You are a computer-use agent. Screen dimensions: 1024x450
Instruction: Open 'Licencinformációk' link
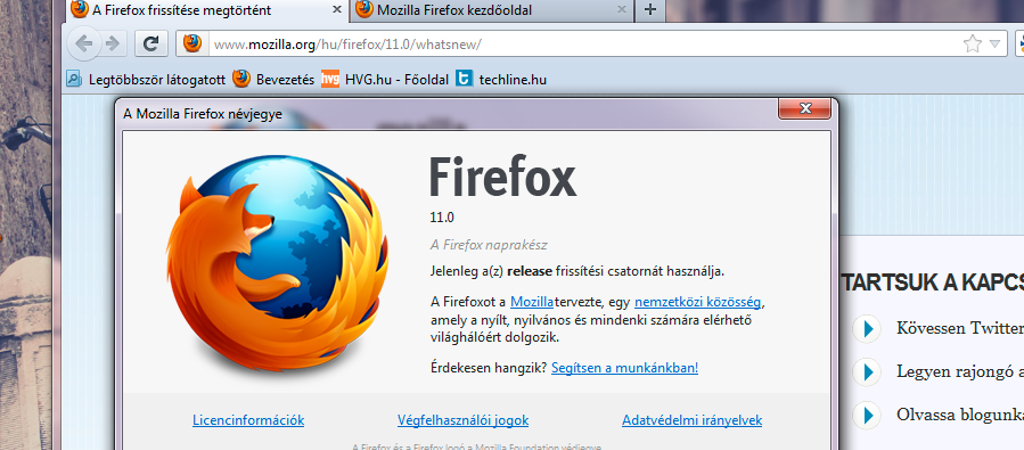tap(248, 420)
